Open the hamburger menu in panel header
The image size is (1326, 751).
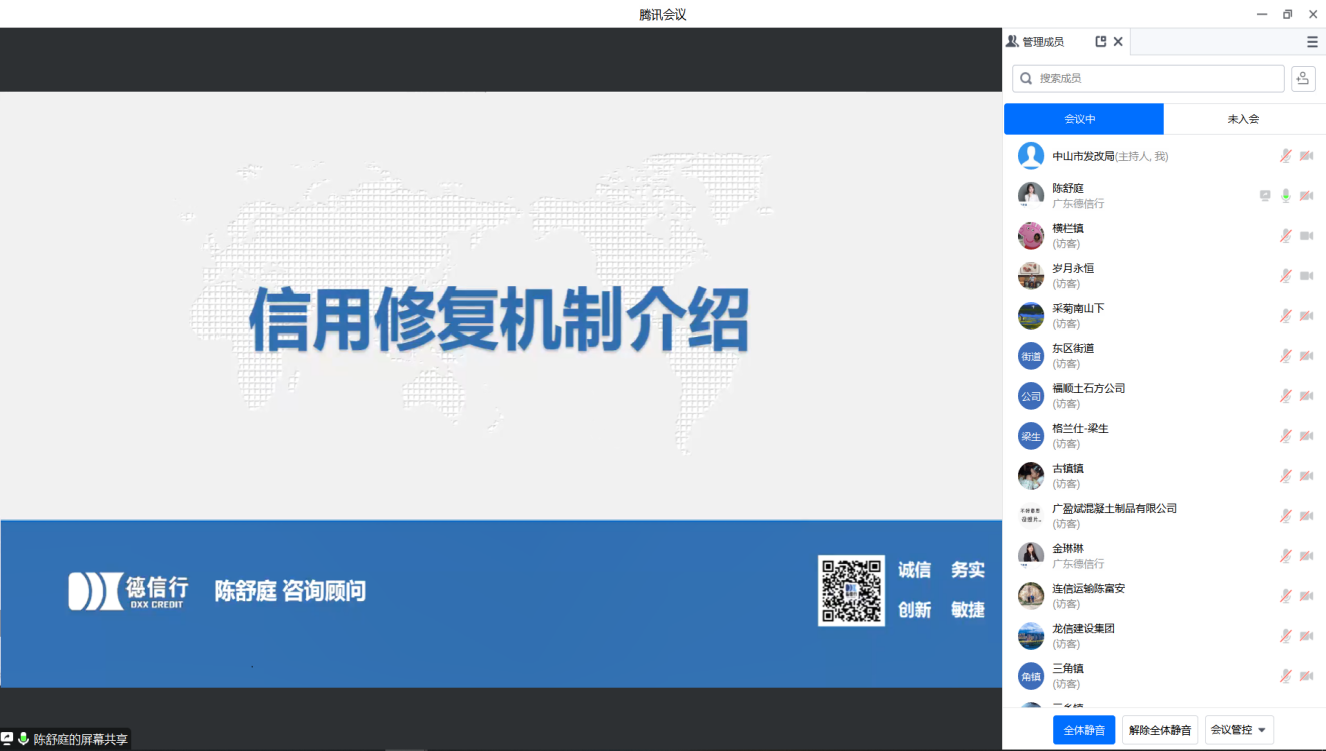(x=1312, y=42)
